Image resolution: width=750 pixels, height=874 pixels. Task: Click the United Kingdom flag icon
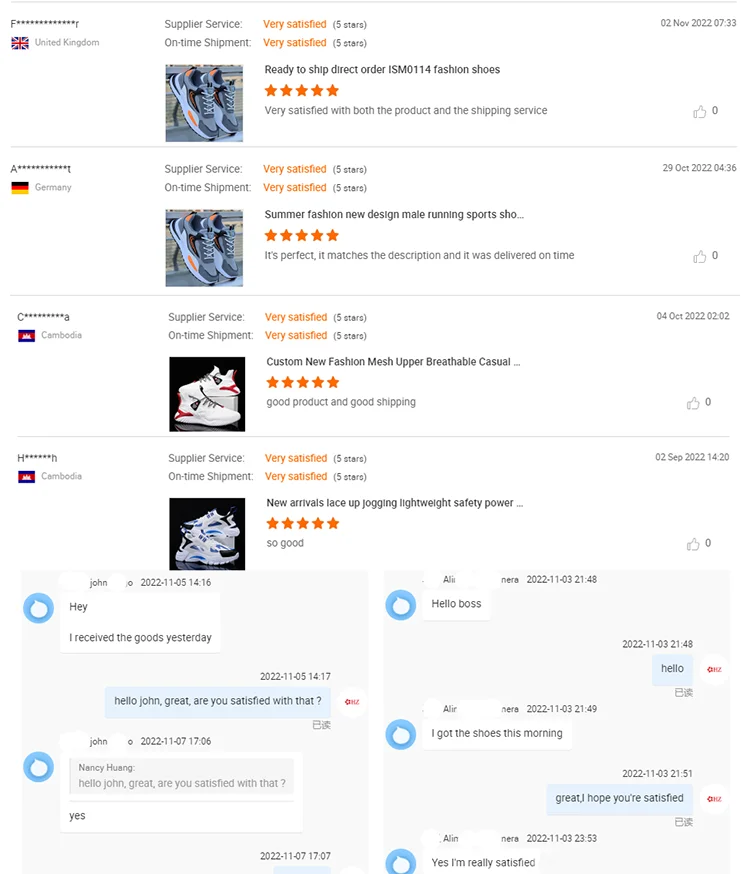coord(20,43)
